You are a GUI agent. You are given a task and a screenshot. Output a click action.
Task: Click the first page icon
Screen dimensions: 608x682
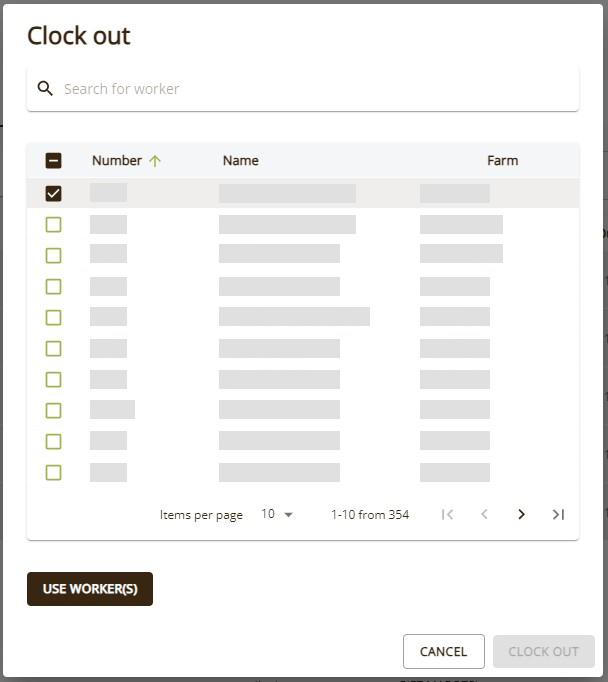447,515
